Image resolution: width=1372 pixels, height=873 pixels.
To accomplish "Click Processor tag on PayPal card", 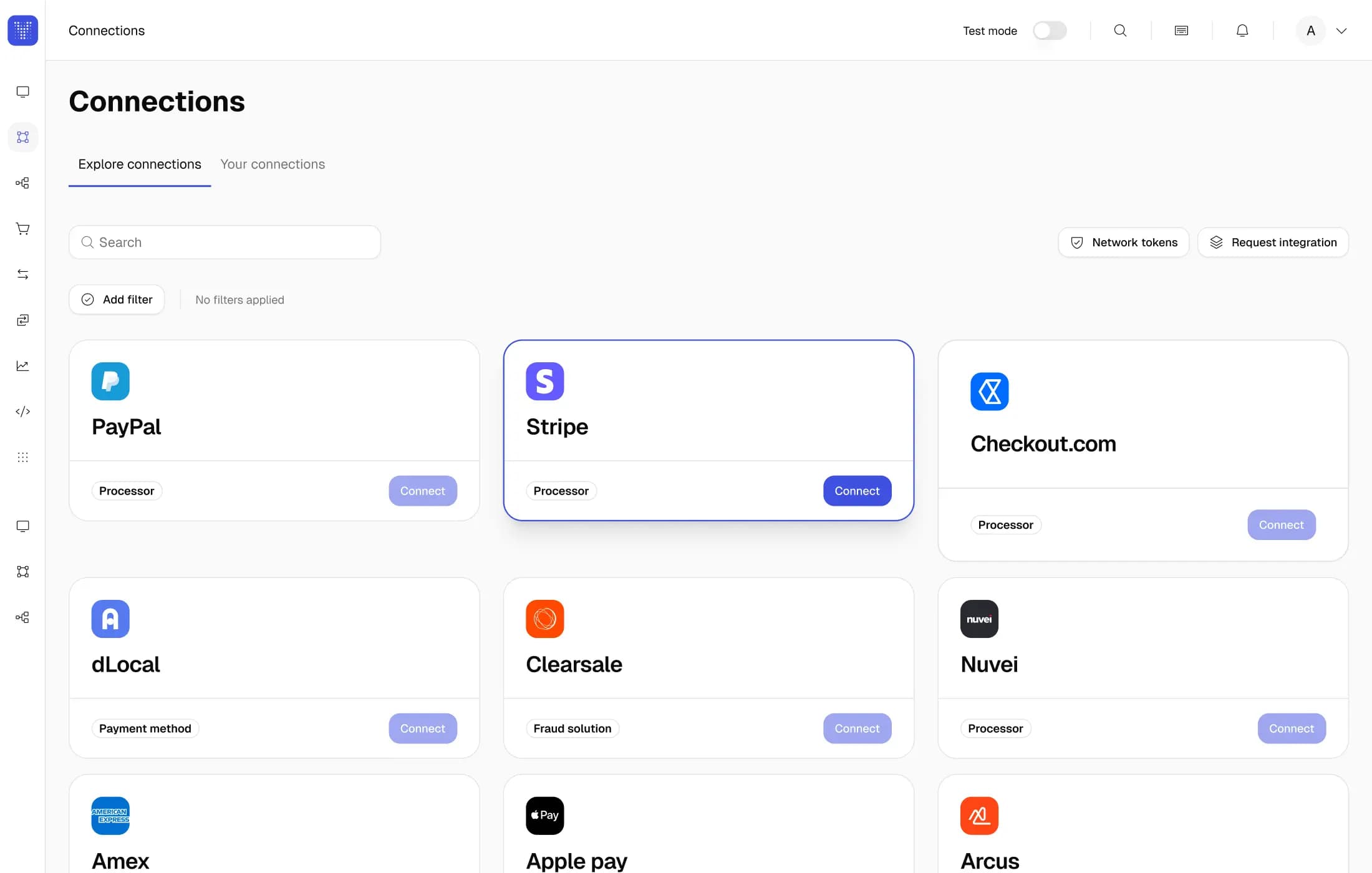I will 127,491.
